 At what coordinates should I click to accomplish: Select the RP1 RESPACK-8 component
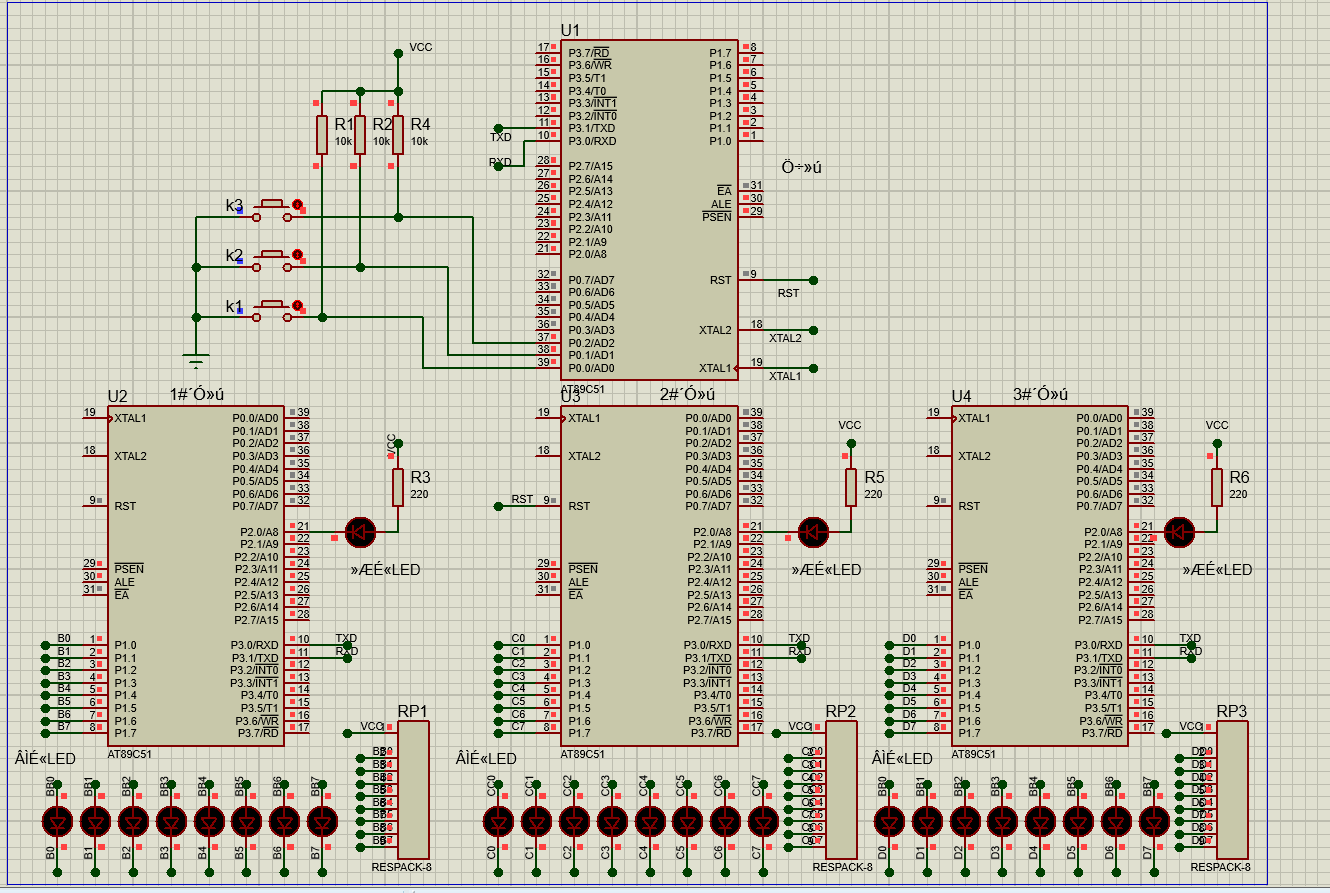[x=413, y=789]
